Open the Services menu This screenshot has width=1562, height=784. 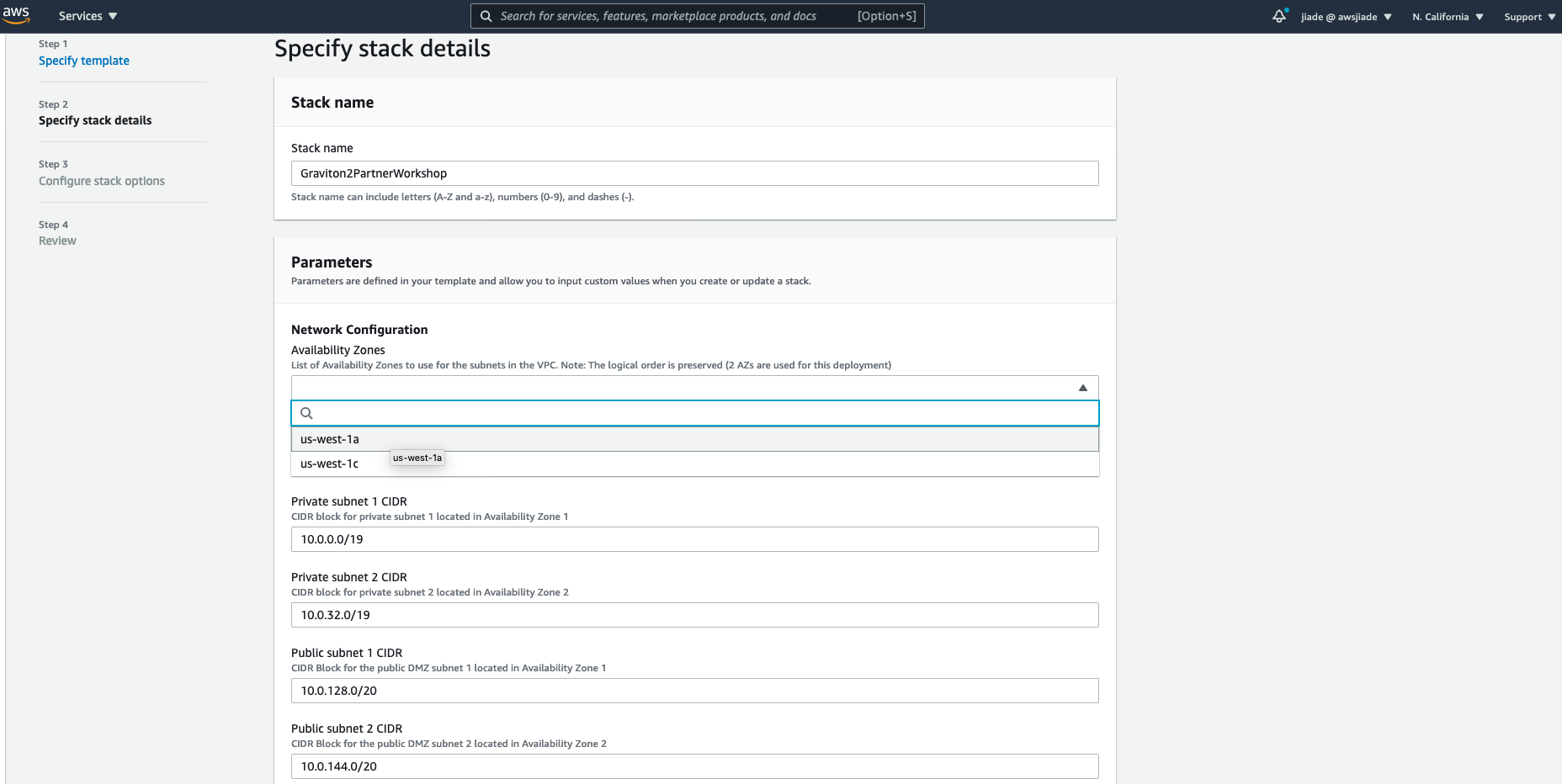click(x=87, y=15)
